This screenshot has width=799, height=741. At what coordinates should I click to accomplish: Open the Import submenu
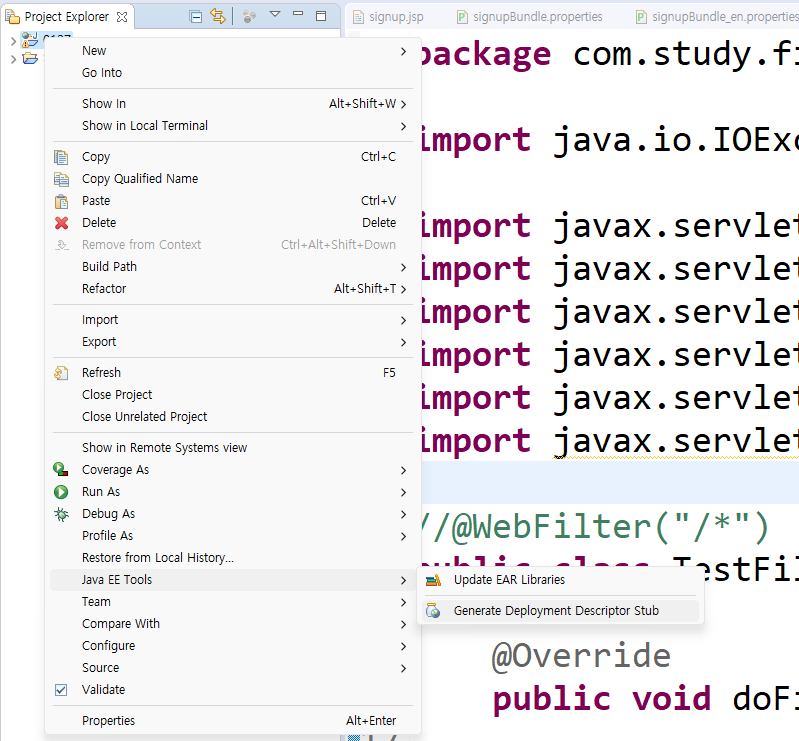pos(233,320)
